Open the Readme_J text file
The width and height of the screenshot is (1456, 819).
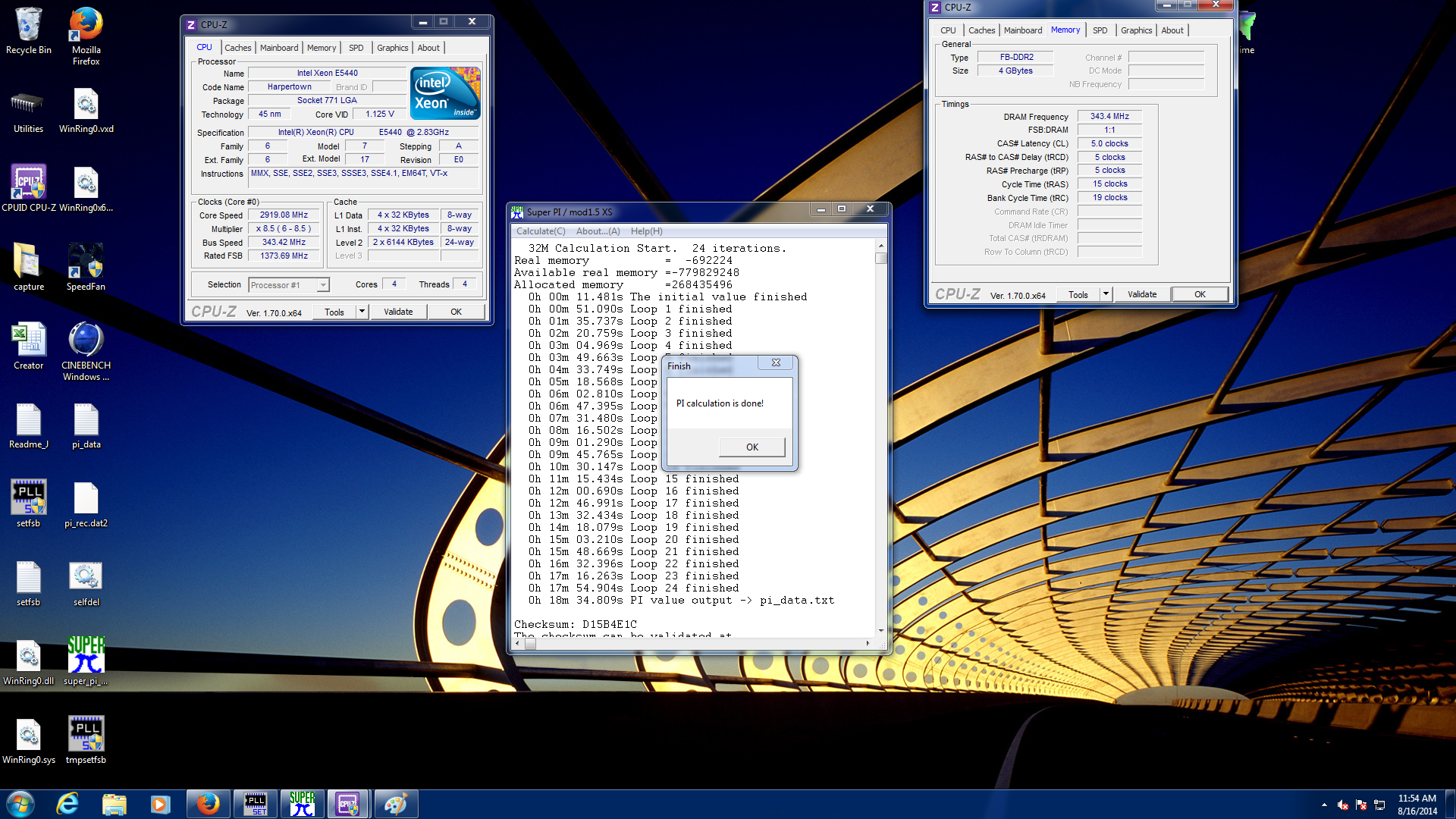(29, 425)
